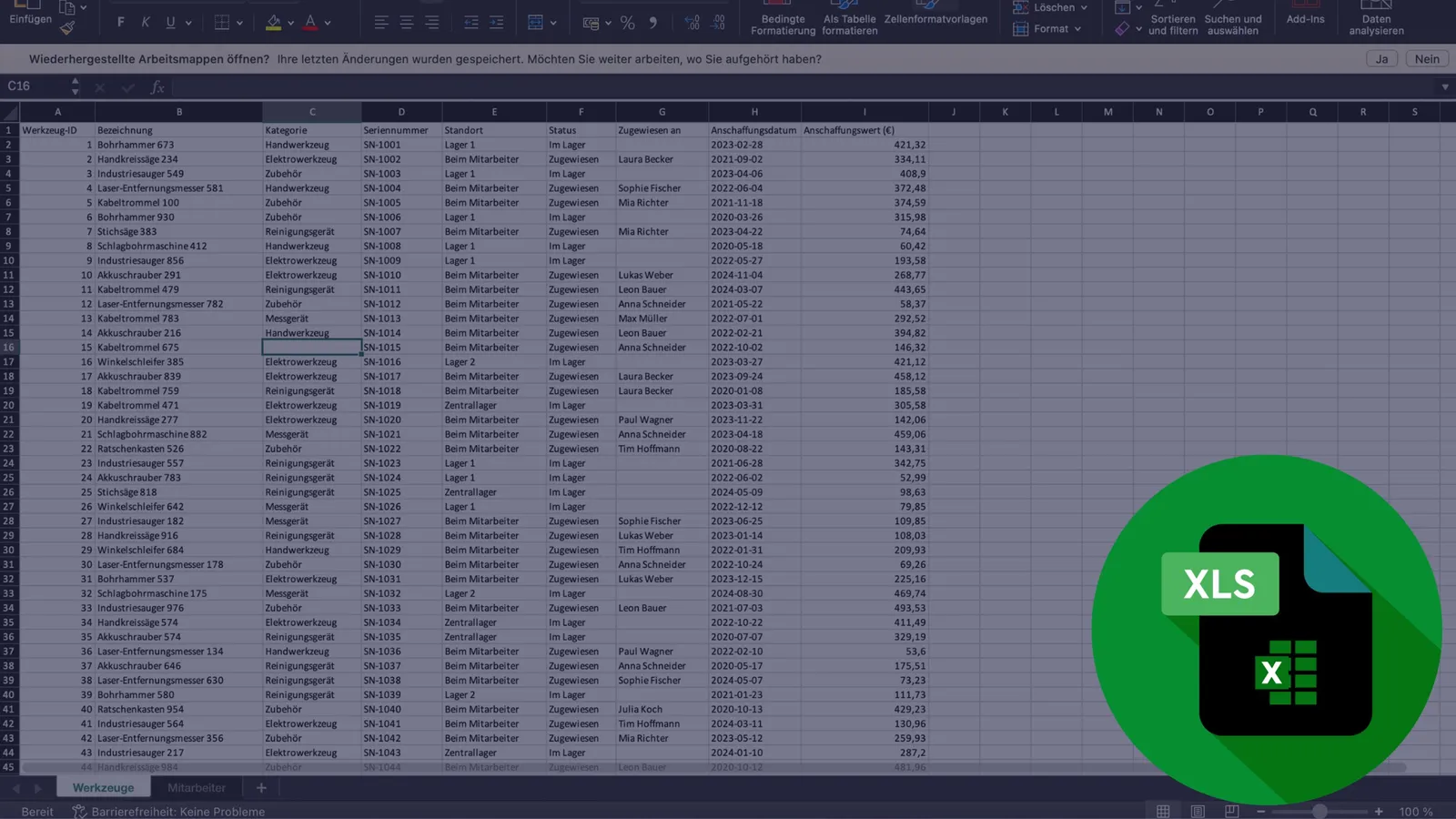This screenshot has height=819, width=1456.
Task: Apply percent style
Action: 628,22
